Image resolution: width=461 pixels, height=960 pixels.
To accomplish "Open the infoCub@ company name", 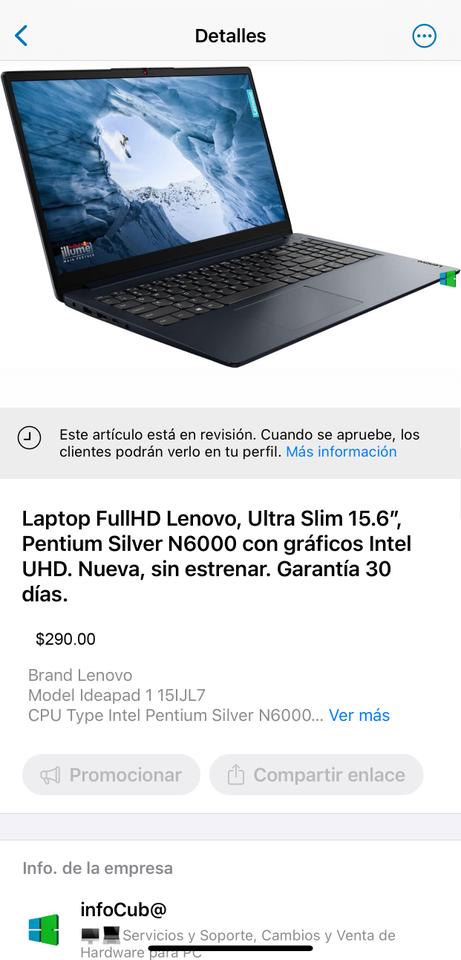I will coord(123,909).
